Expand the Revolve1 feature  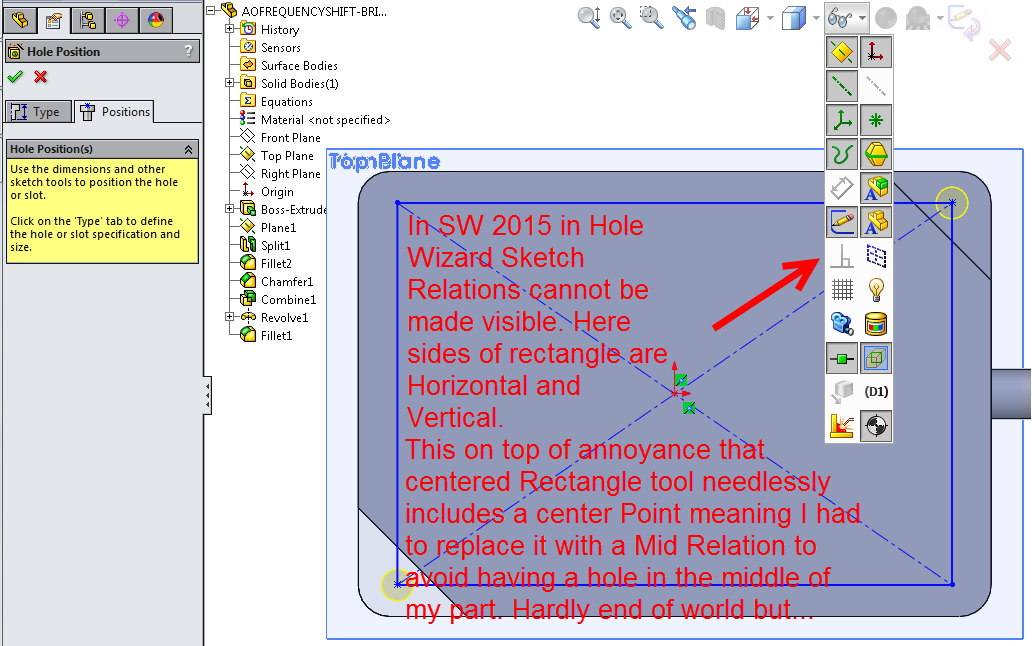229,316
